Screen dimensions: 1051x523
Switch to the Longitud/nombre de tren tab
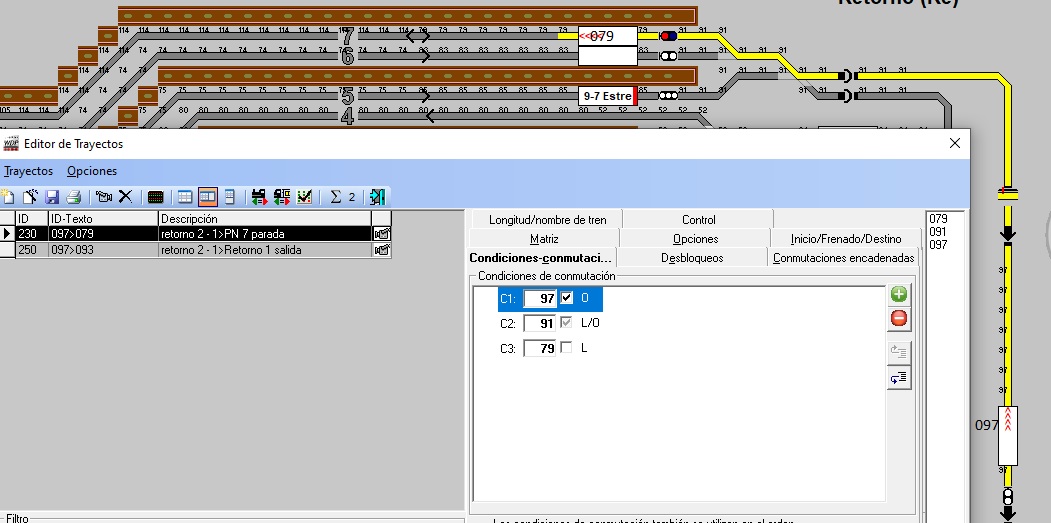coord(547,219)
